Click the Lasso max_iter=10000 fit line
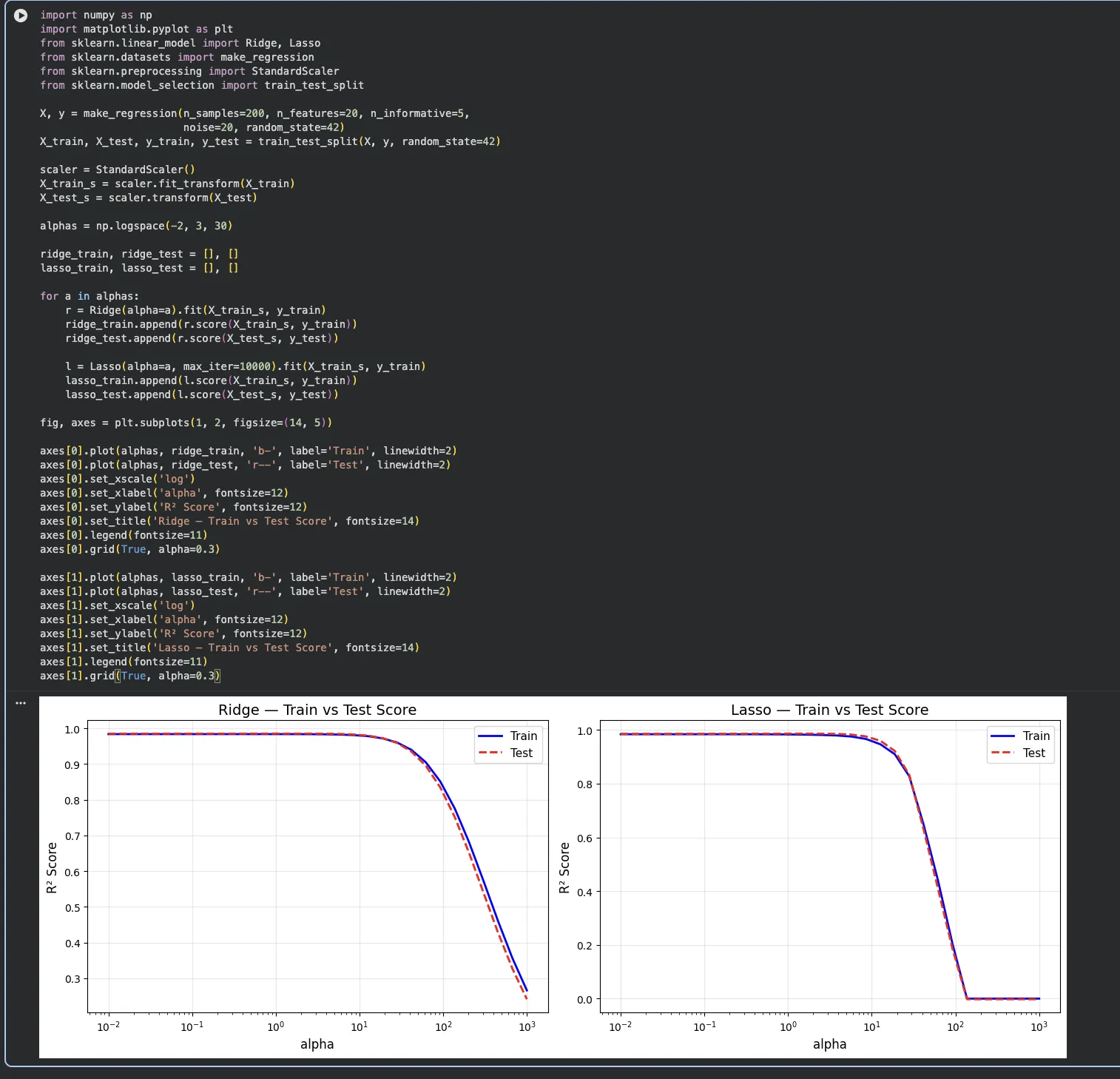1120x1079 pixels. coord(245,366)
